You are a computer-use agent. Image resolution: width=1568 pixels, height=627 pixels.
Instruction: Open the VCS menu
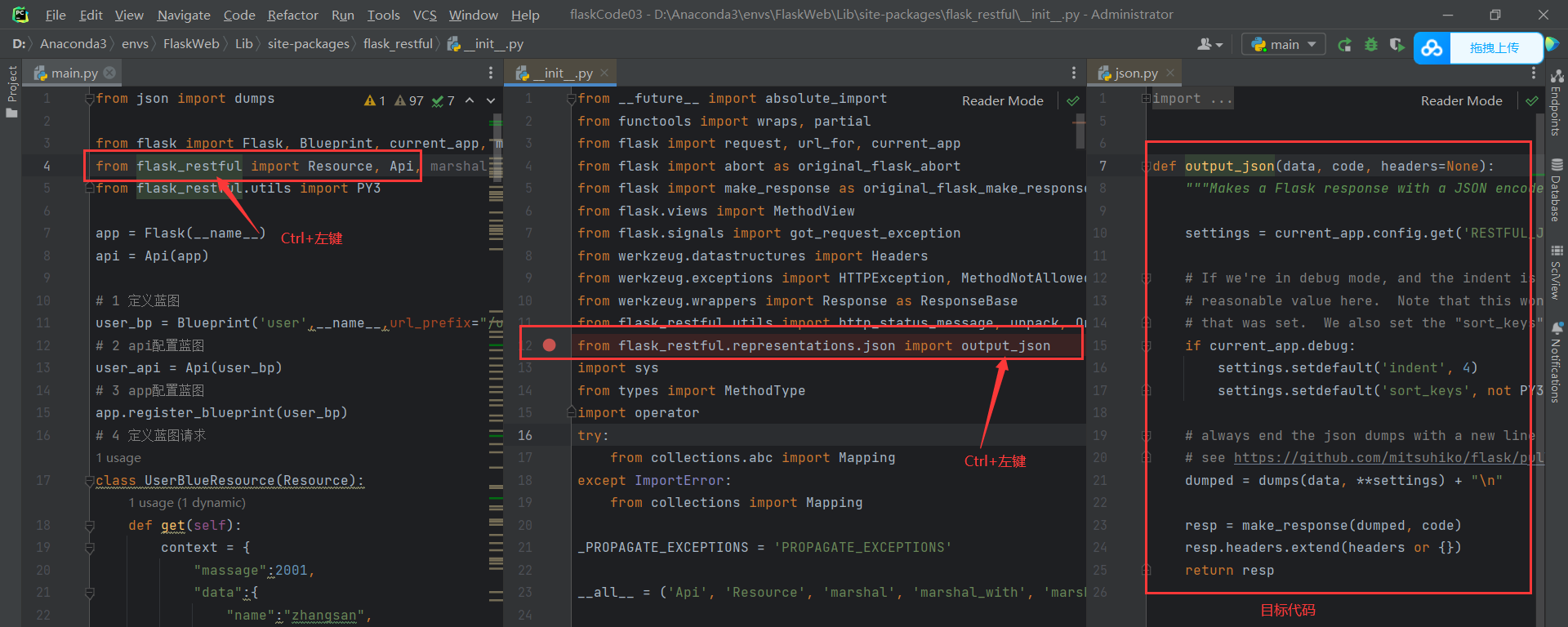[425, 15]
